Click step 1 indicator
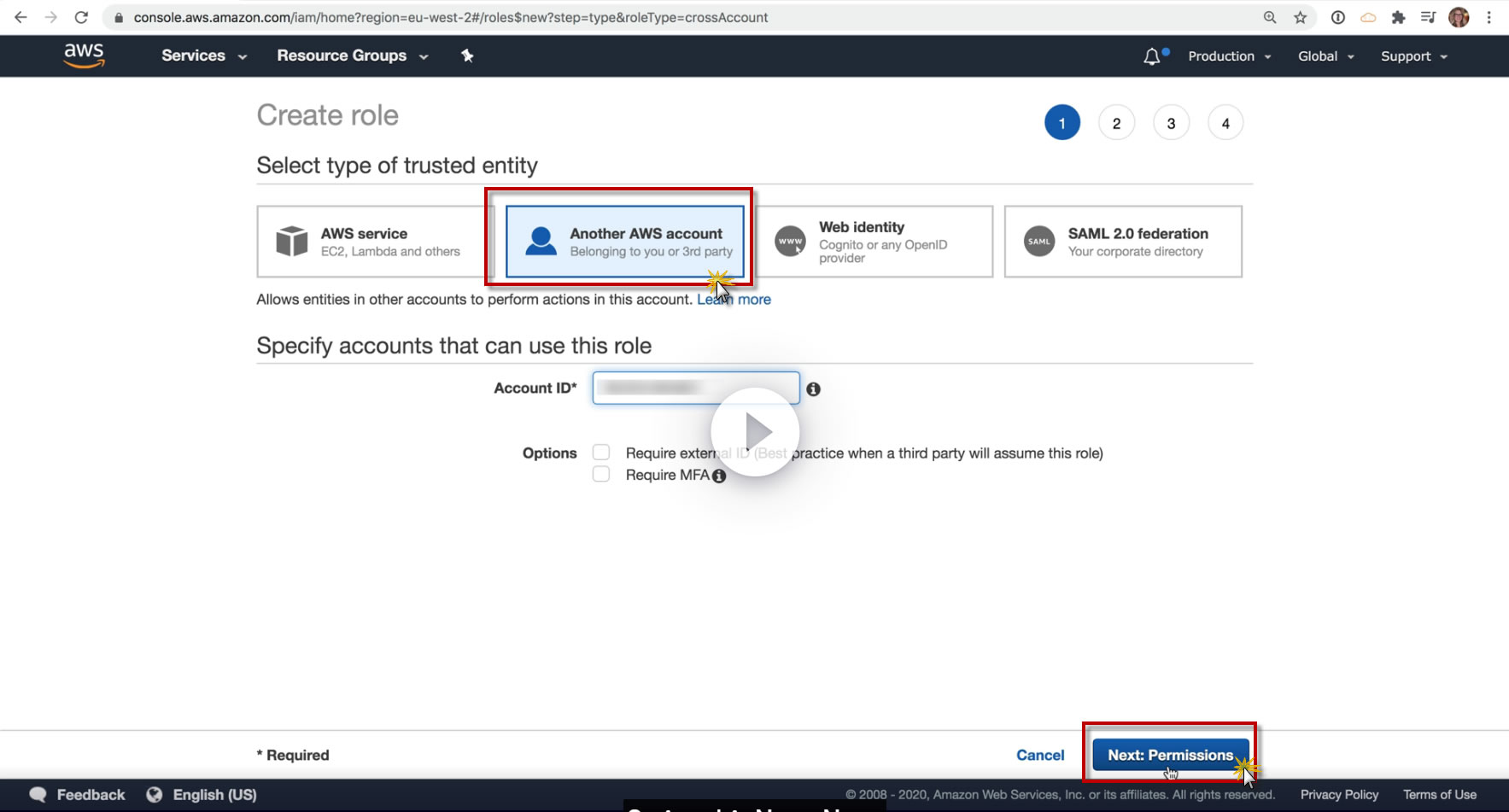Viewport: 1509px width, 812px height. point(1062,123)
